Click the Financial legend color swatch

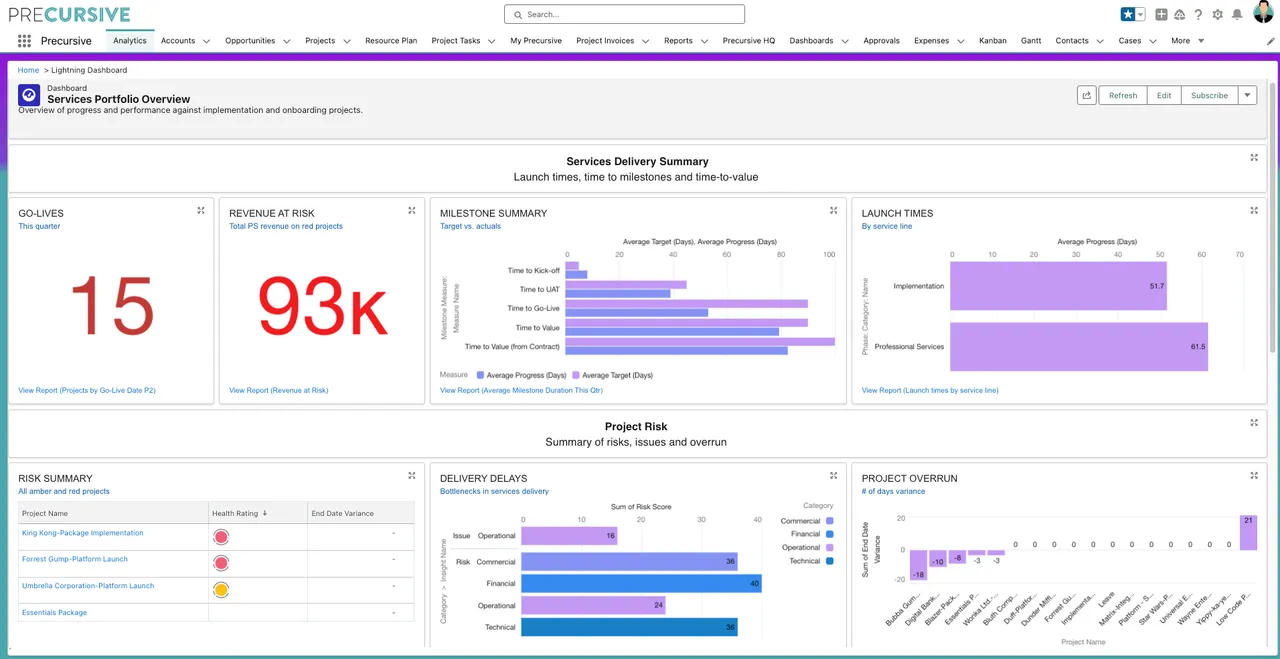[829, 534]
